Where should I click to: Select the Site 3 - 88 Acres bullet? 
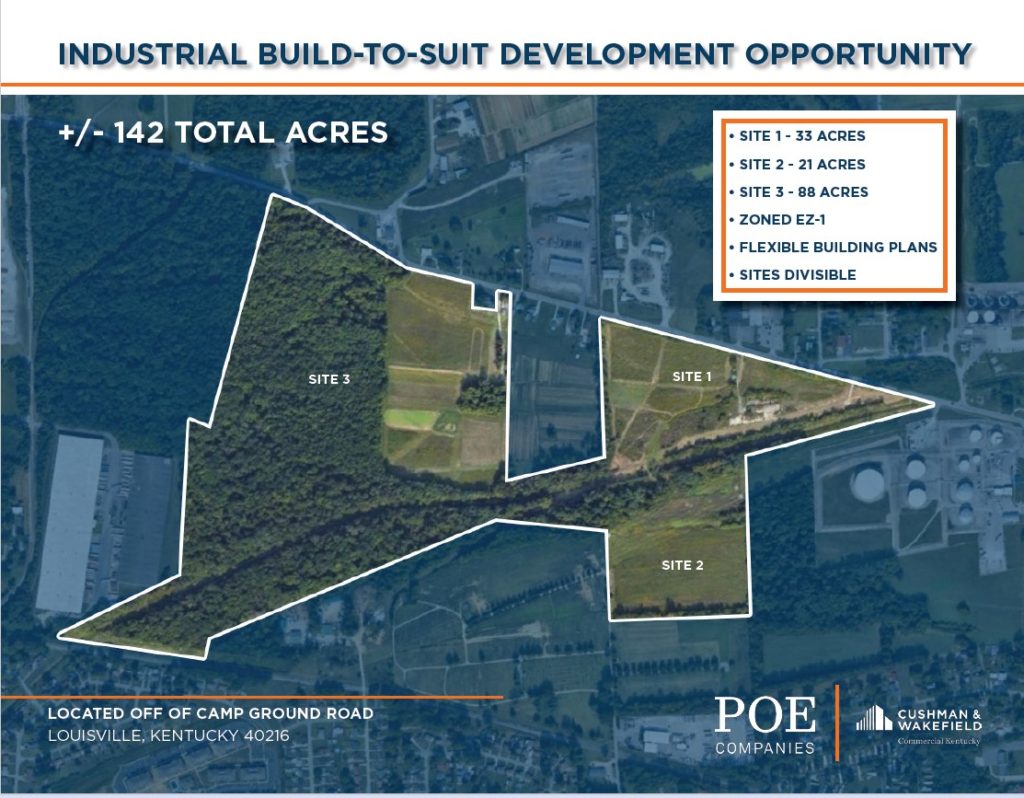(799, 192)
